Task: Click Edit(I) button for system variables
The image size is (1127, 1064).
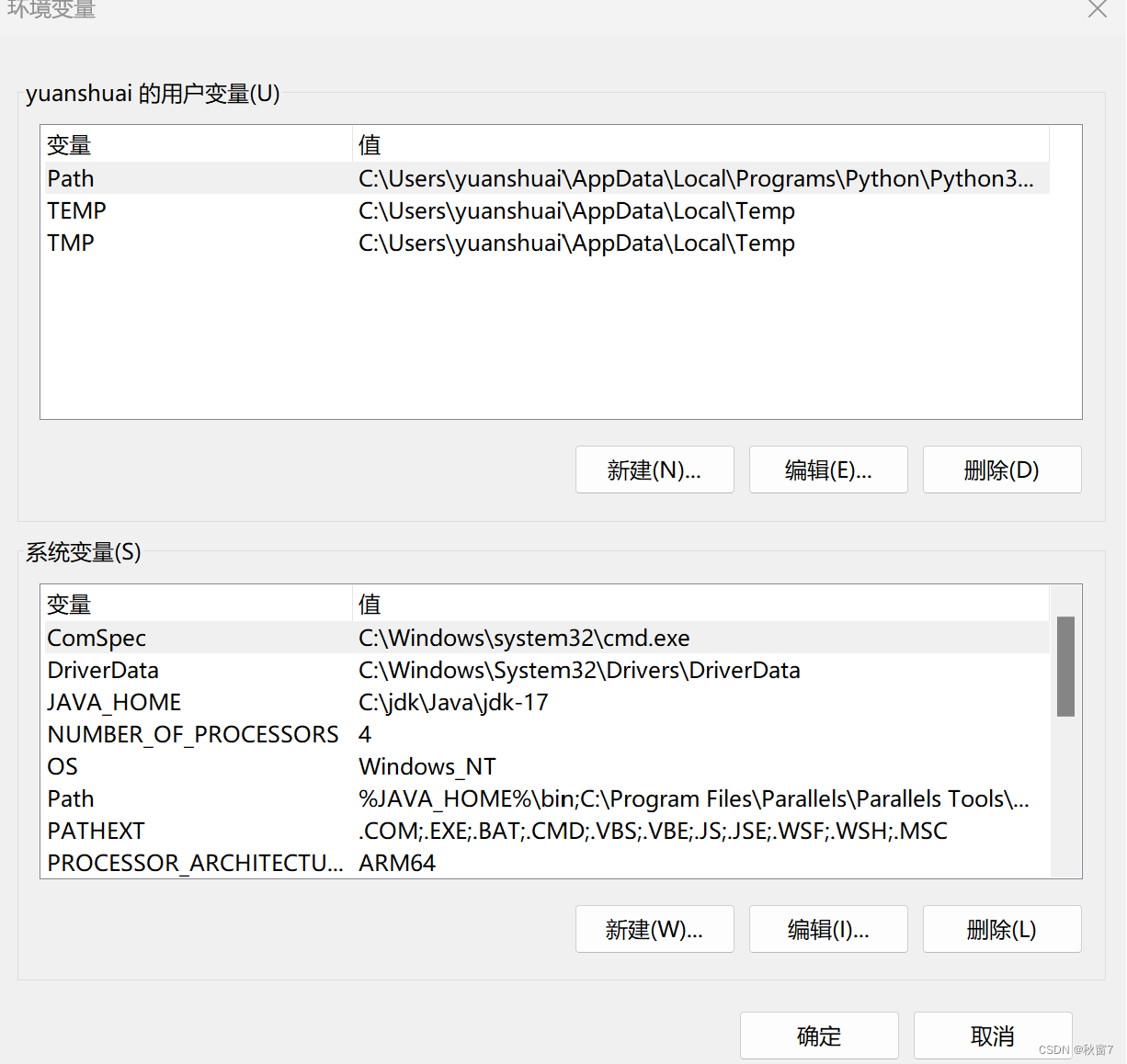Action: (x=828, y=929)
